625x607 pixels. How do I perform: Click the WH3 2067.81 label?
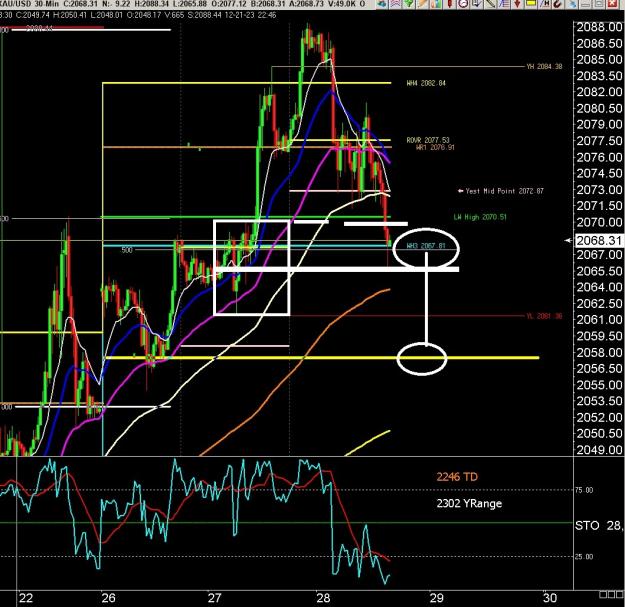pos(426,246)
